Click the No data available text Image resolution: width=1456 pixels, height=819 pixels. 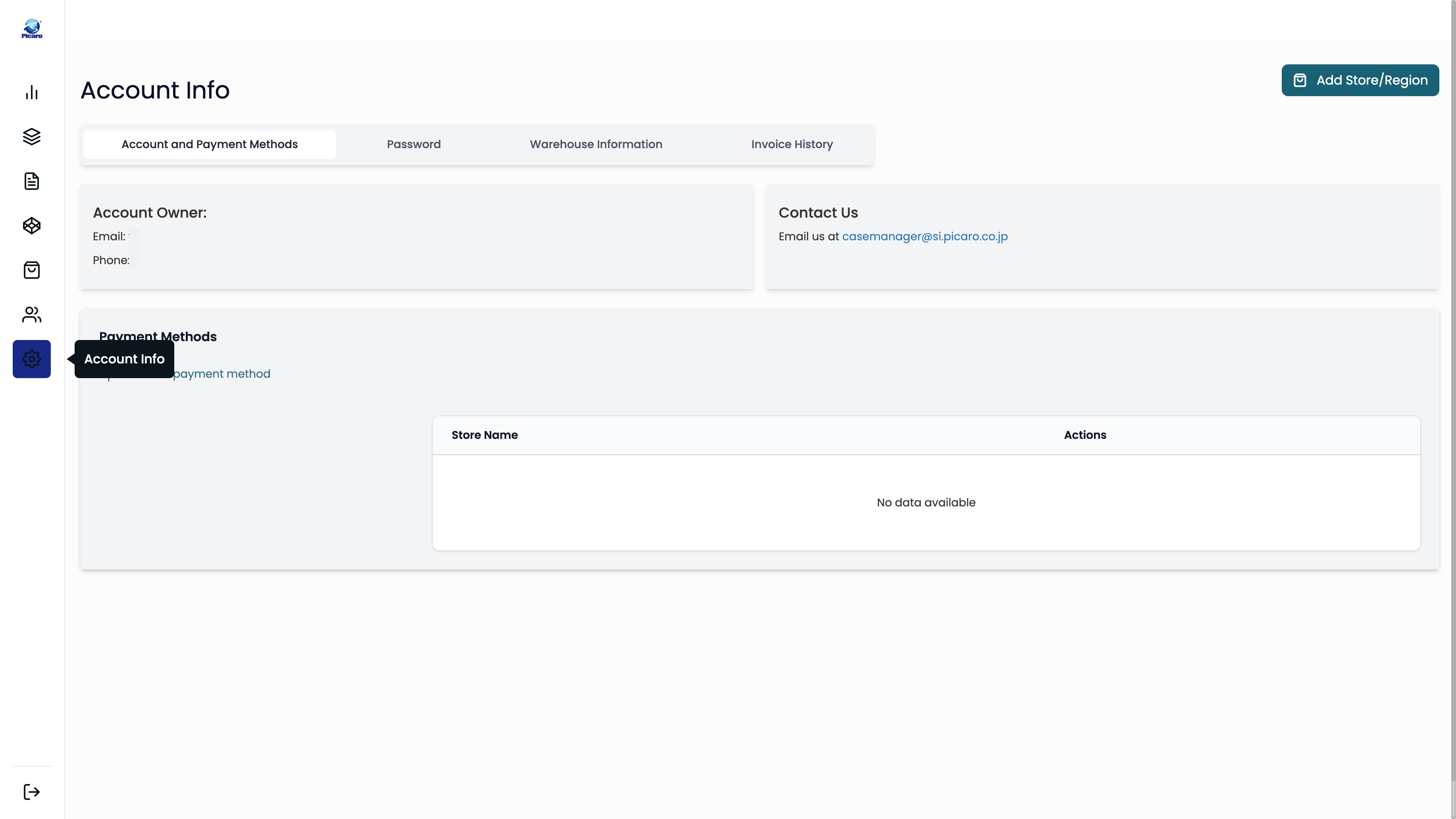[x=926, y=502]
